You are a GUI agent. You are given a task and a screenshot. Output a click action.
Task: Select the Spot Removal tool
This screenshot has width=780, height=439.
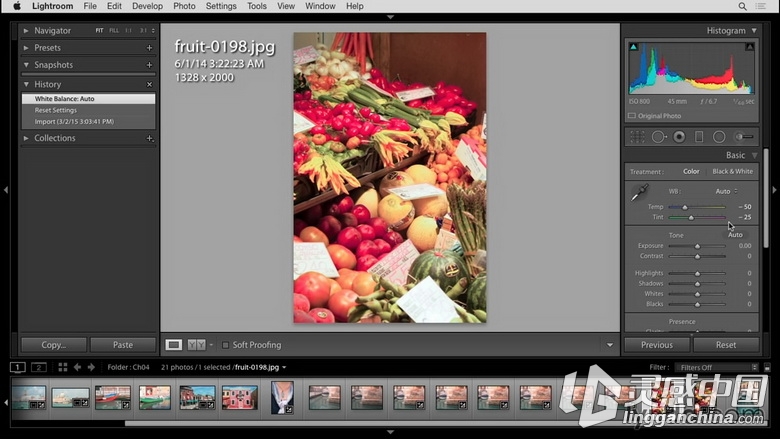(659, 137)
